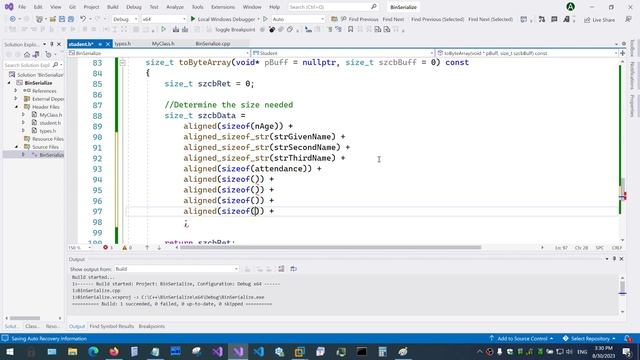The image size is (640, 360).
Task: Open the File menu
Action: pos(22,7)
